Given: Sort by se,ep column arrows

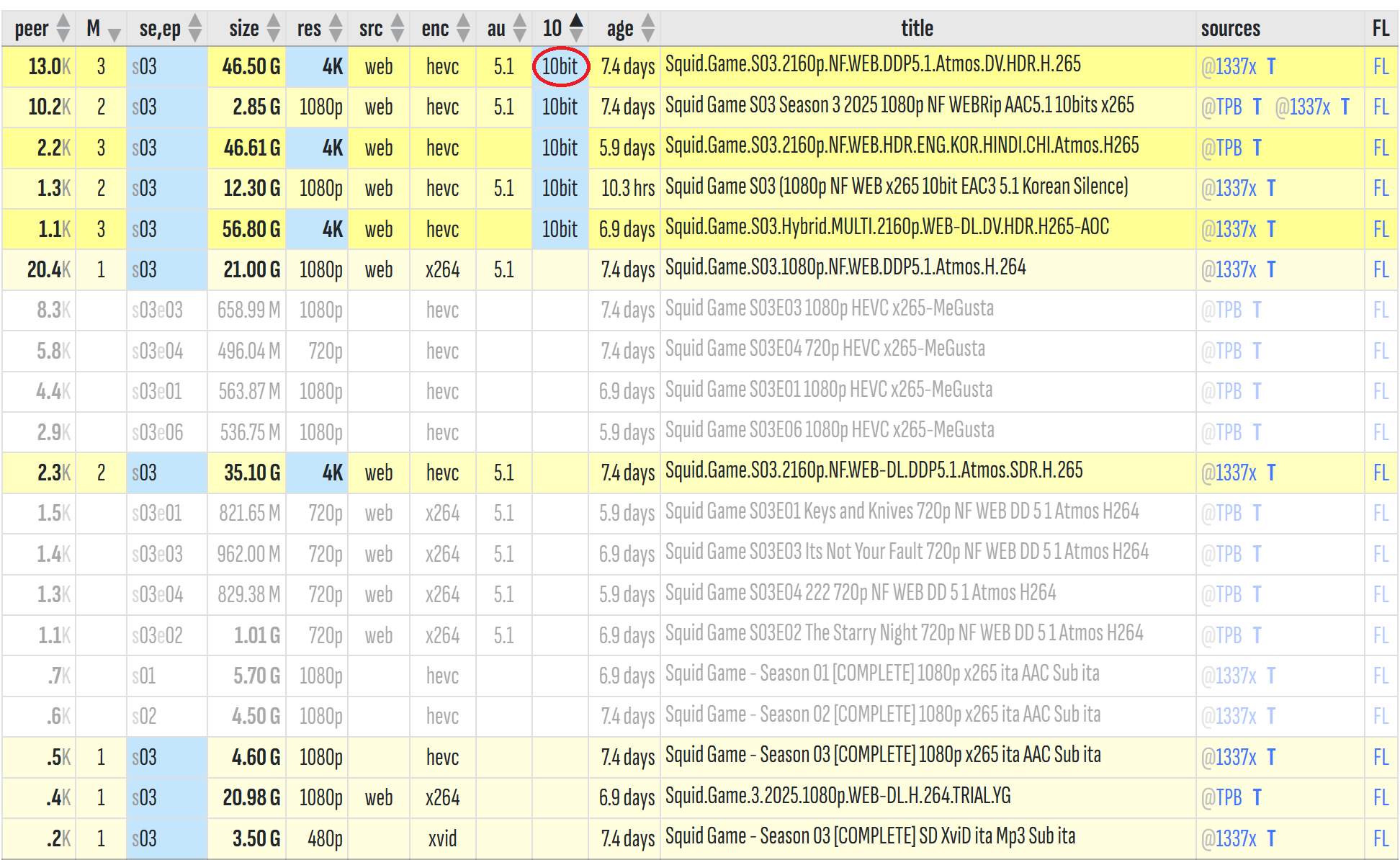Looking at the screenshot, I should tap(195, 28).
